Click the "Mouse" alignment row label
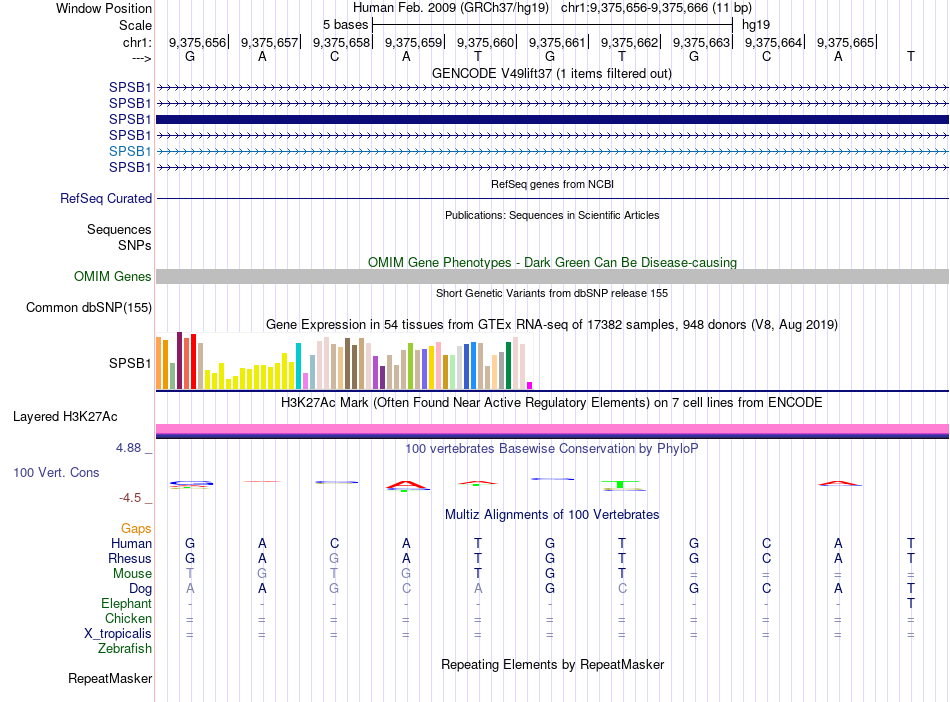The image size is (950, 702). (132, 574)
